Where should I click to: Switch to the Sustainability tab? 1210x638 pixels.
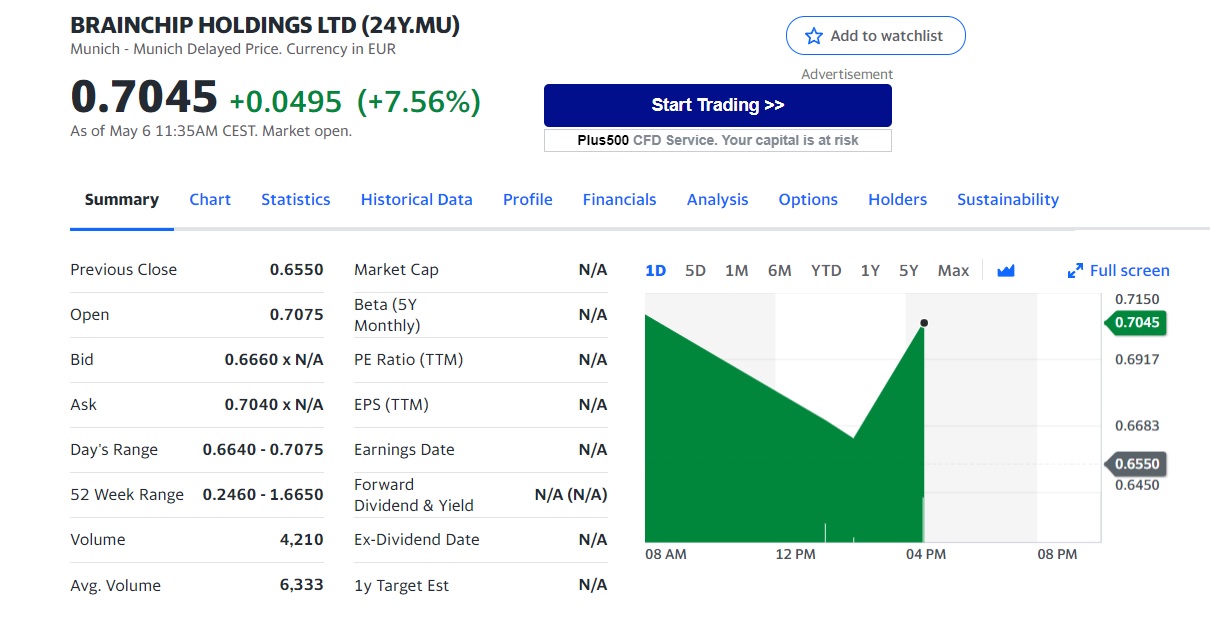(1007, 200)
